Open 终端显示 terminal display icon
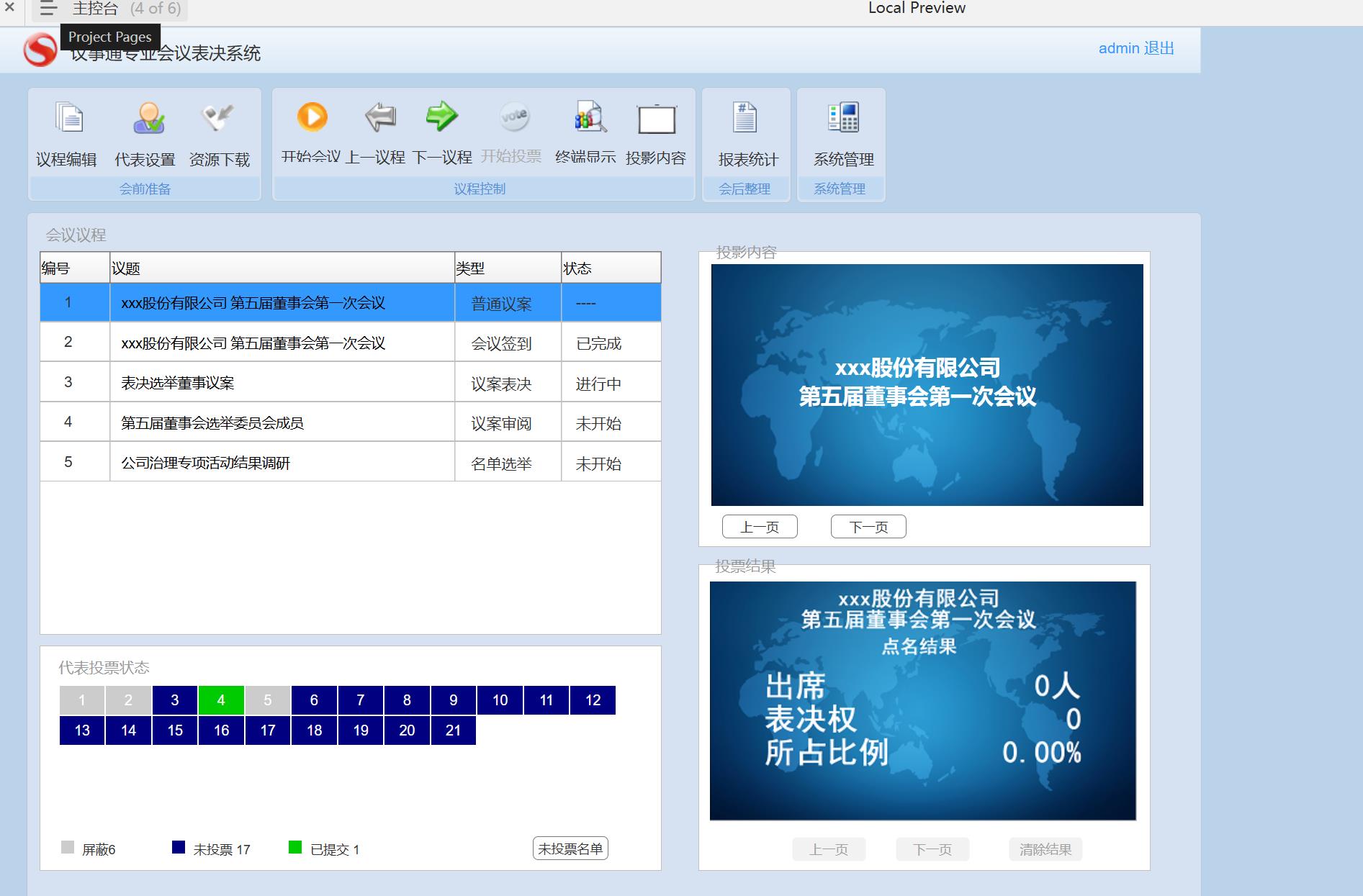 pos(590,117)
